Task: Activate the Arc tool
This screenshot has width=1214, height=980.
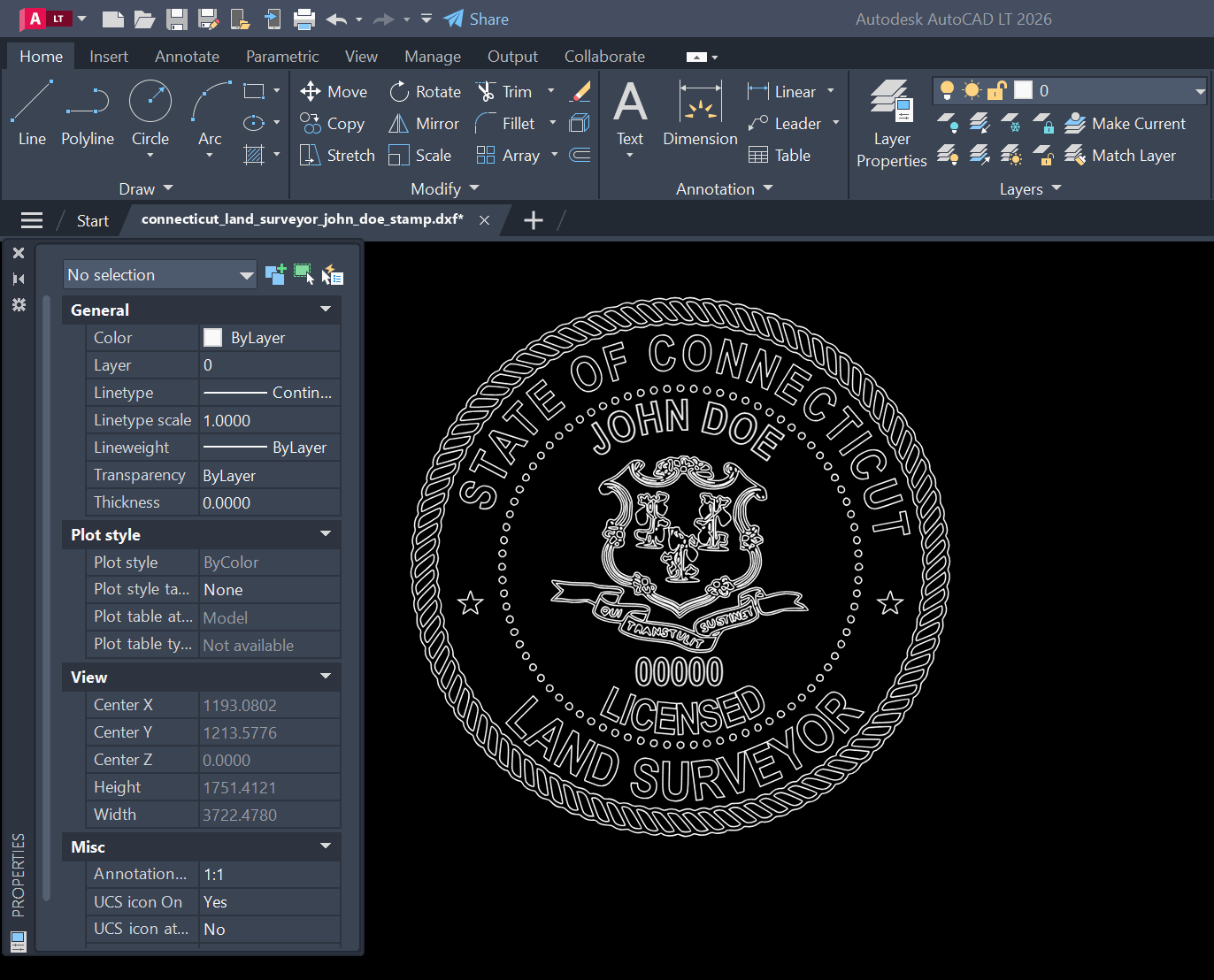Action: [210, 113]
